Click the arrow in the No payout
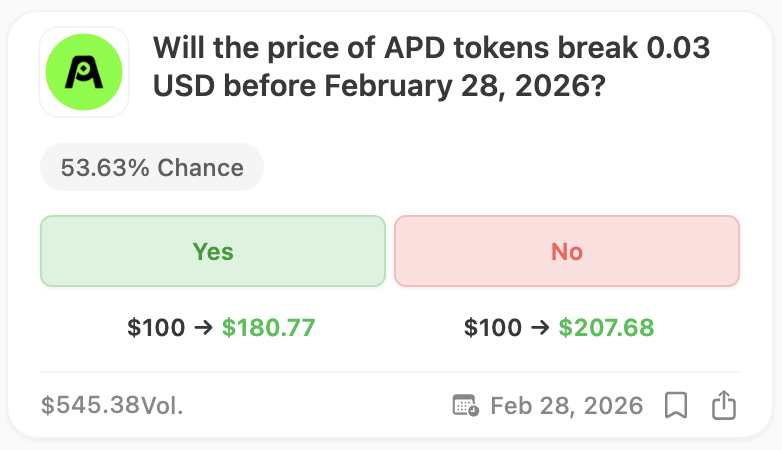 coord(540,327)
